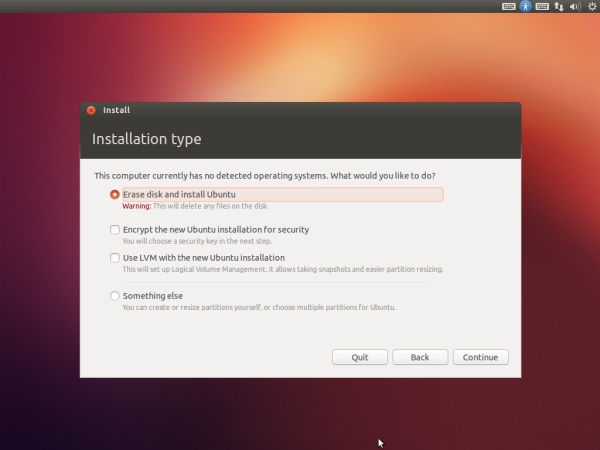Open the system gear menu
Image resolution: width=600 pixels, height=450 pixels.
(590, 6)
